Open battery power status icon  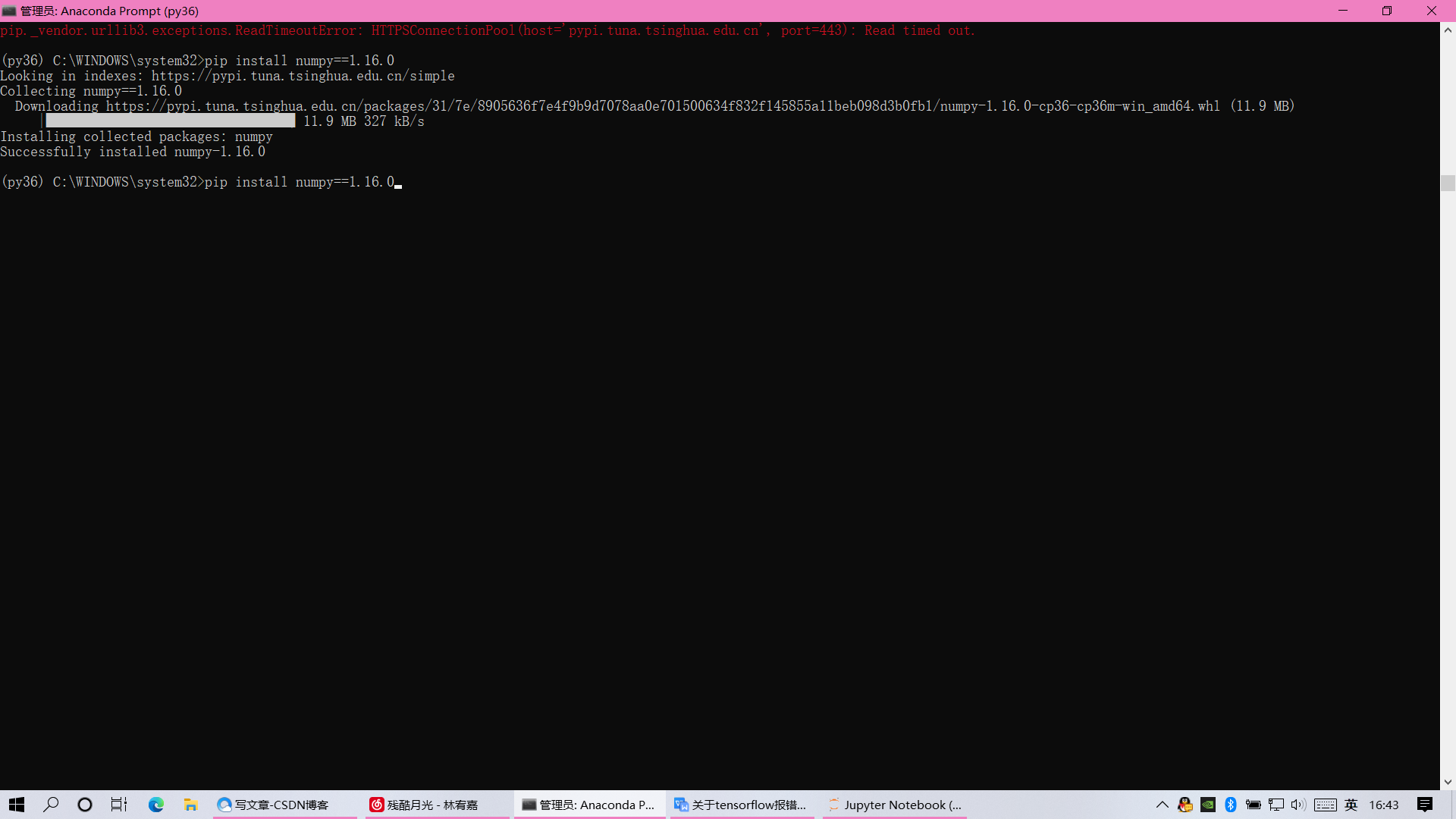pos(1254,805)
